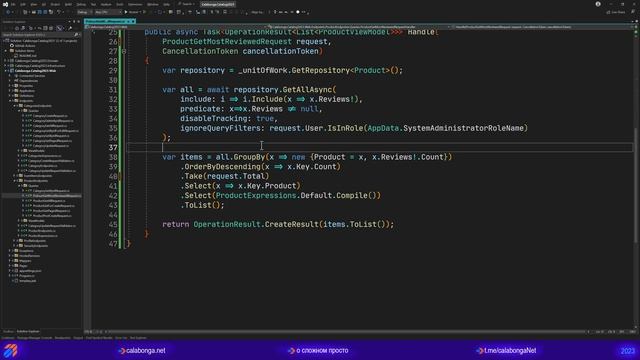Collapse the method outline at line 27
The width and height of the screenshot is (640, 360).
(124, 51)
